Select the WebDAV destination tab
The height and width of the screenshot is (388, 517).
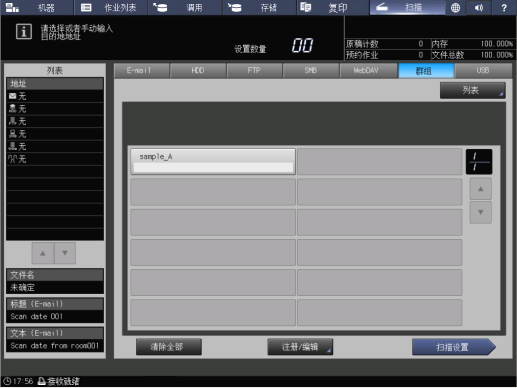(x=368, y=71)
